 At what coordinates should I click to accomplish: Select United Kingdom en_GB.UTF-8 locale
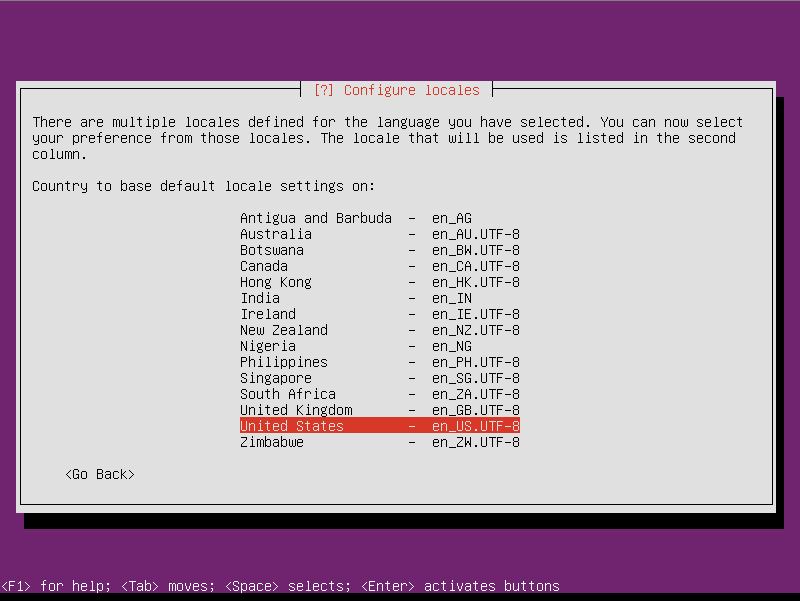[x=380, y=410]
